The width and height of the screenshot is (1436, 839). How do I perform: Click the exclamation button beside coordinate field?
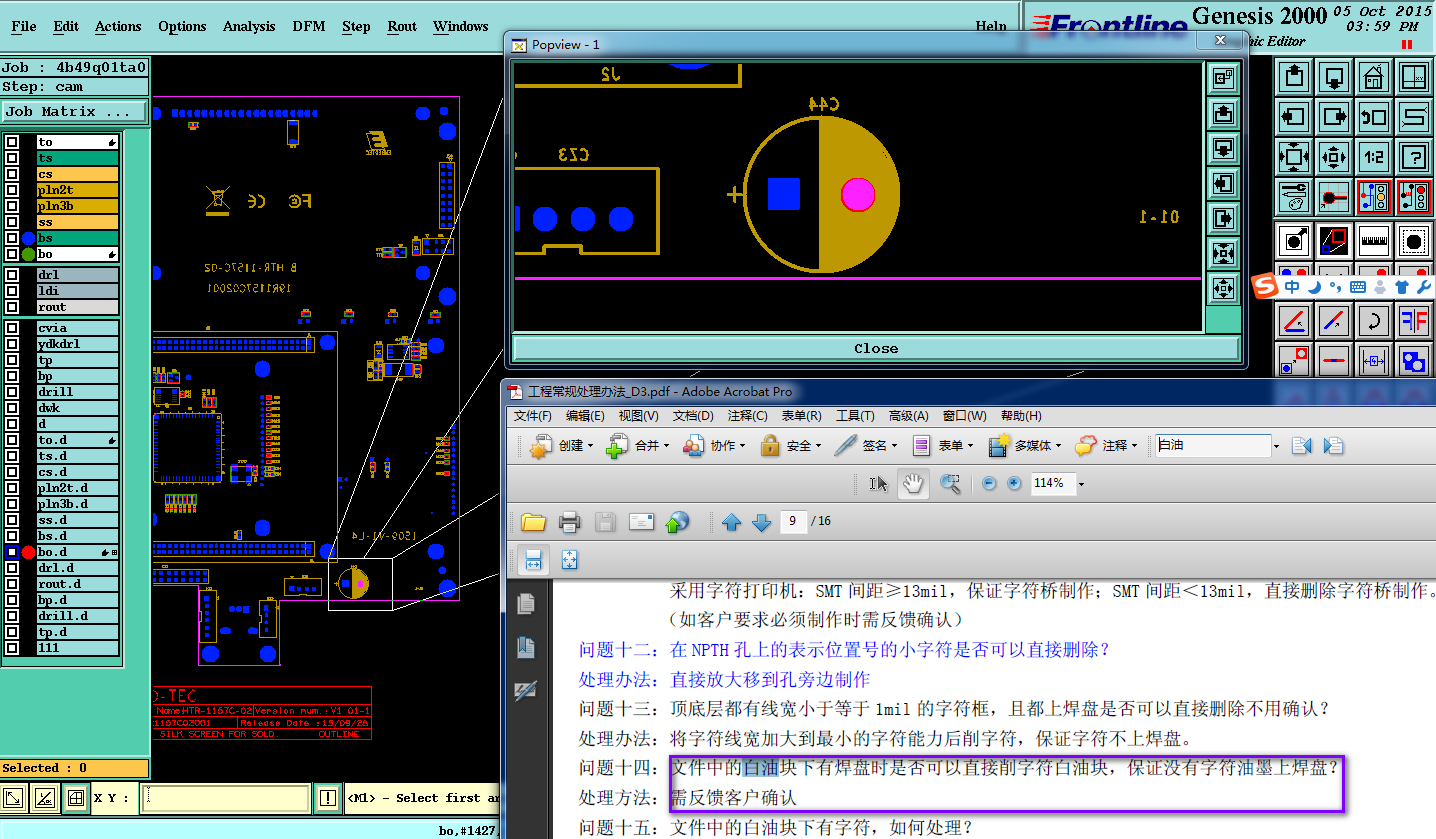tap(328, 798)
